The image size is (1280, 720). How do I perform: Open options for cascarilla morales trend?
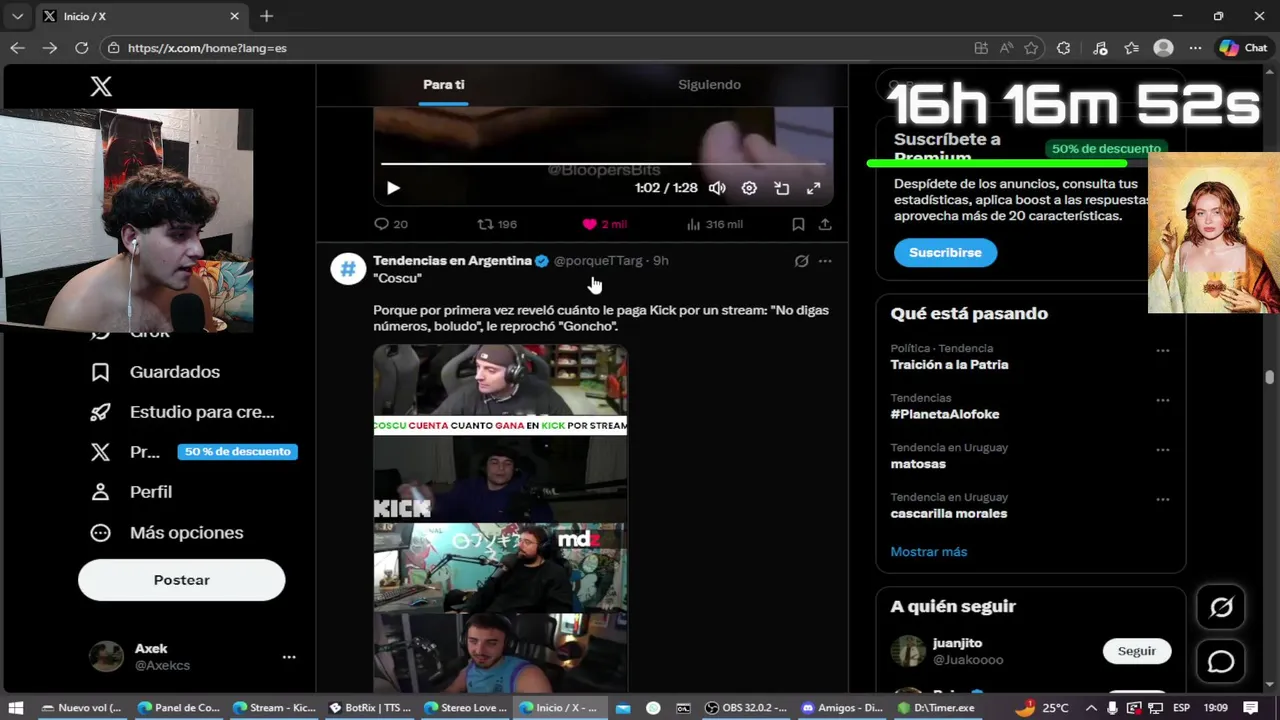1163,499
